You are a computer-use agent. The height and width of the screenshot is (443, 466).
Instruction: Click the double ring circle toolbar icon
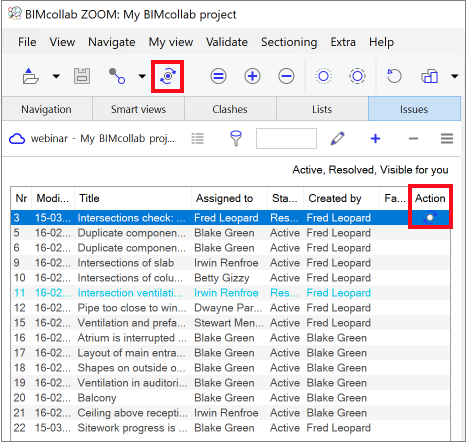357,76
